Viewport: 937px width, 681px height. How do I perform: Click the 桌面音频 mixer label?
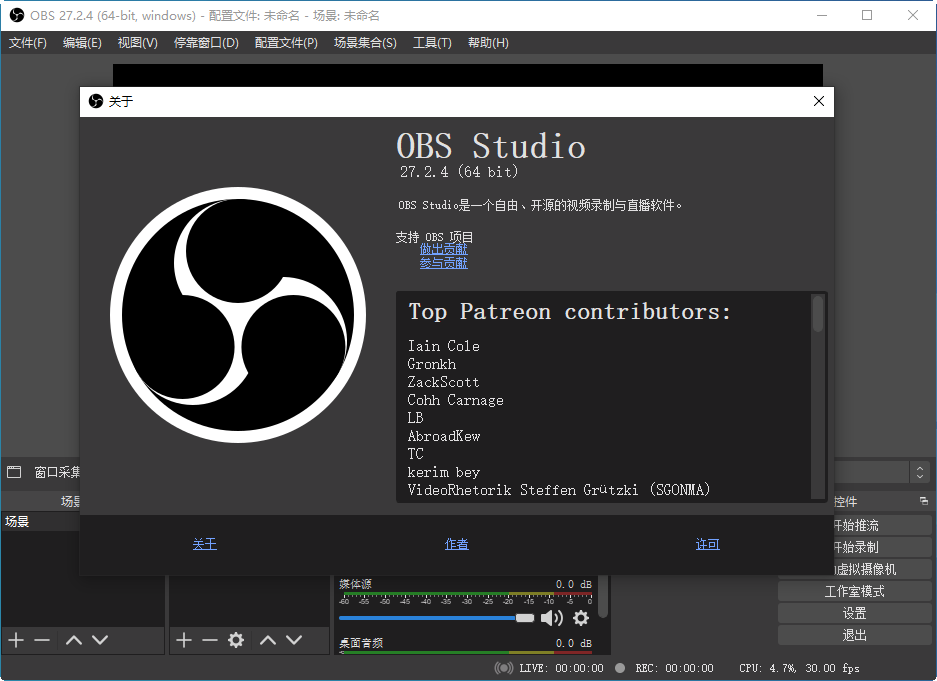[361, 643]
